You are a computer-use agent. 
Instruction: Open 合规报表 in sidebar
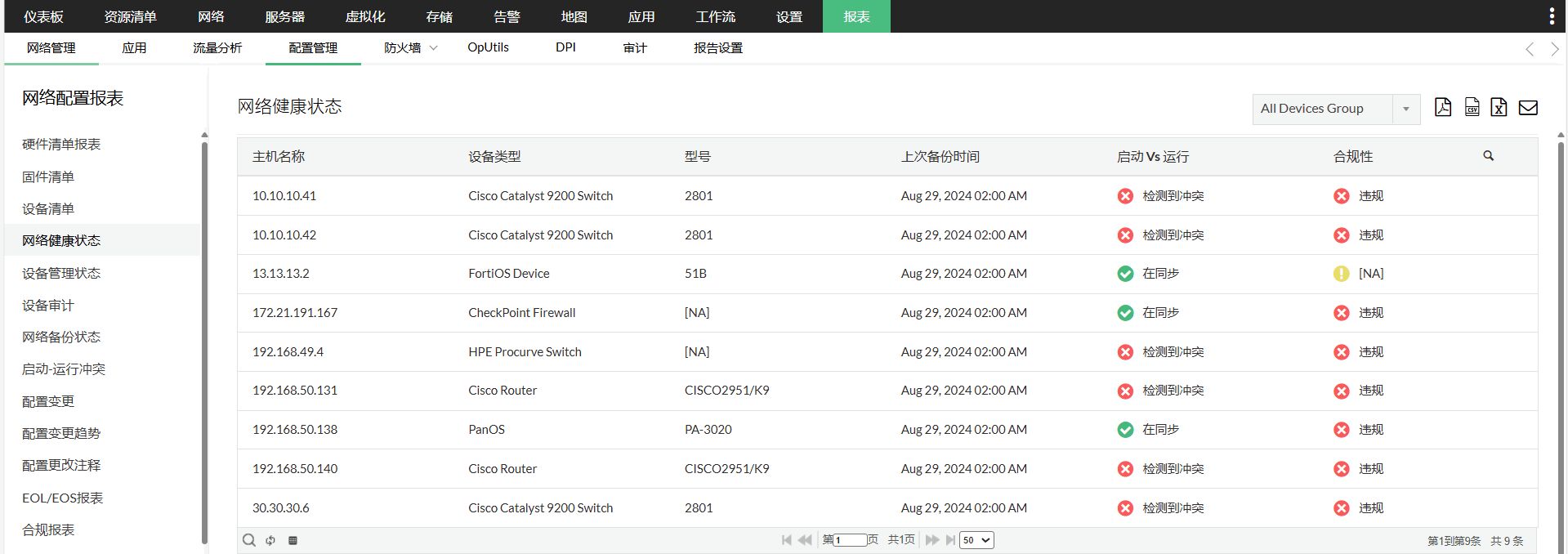tap(48, 529)
